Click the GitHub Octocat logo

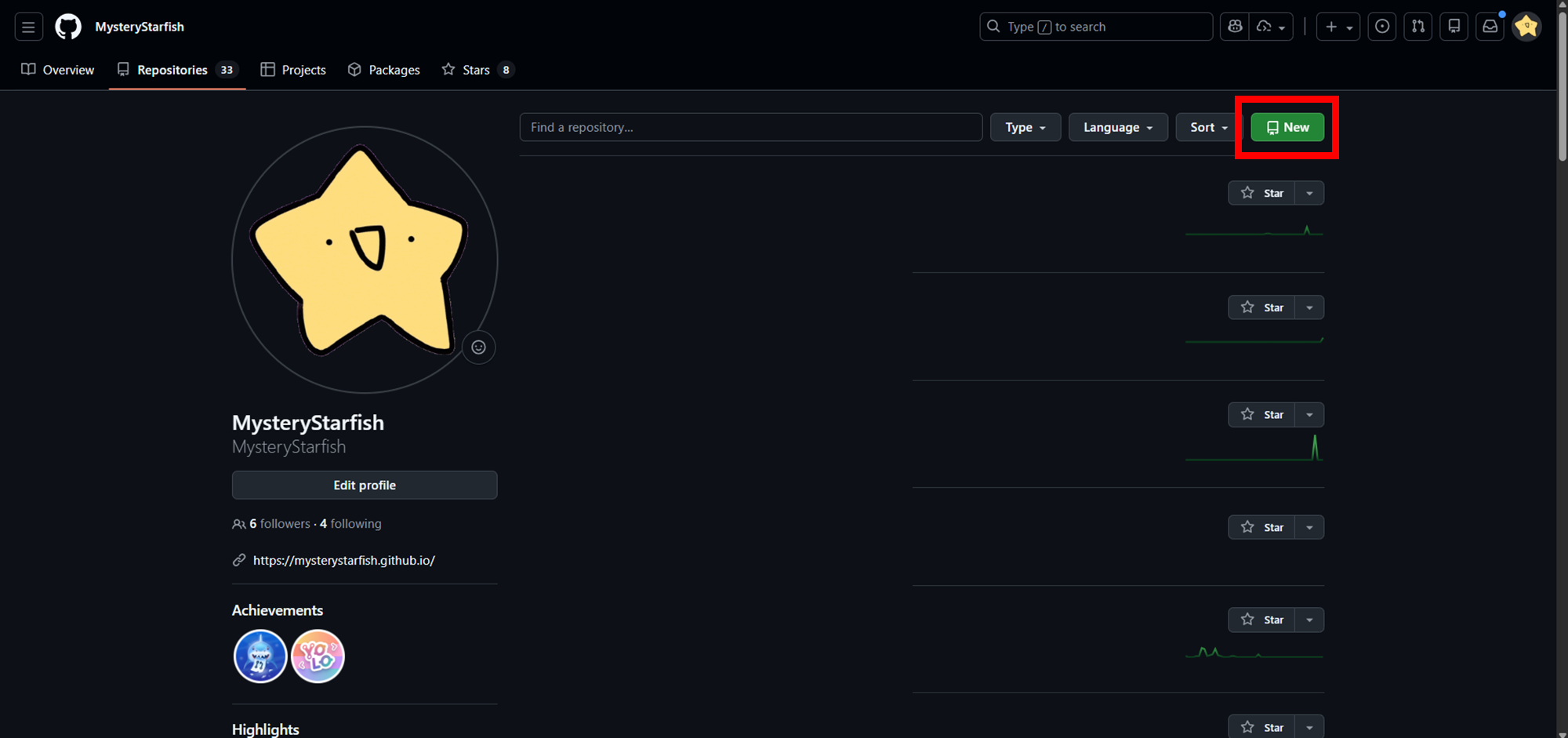[68, 27]
